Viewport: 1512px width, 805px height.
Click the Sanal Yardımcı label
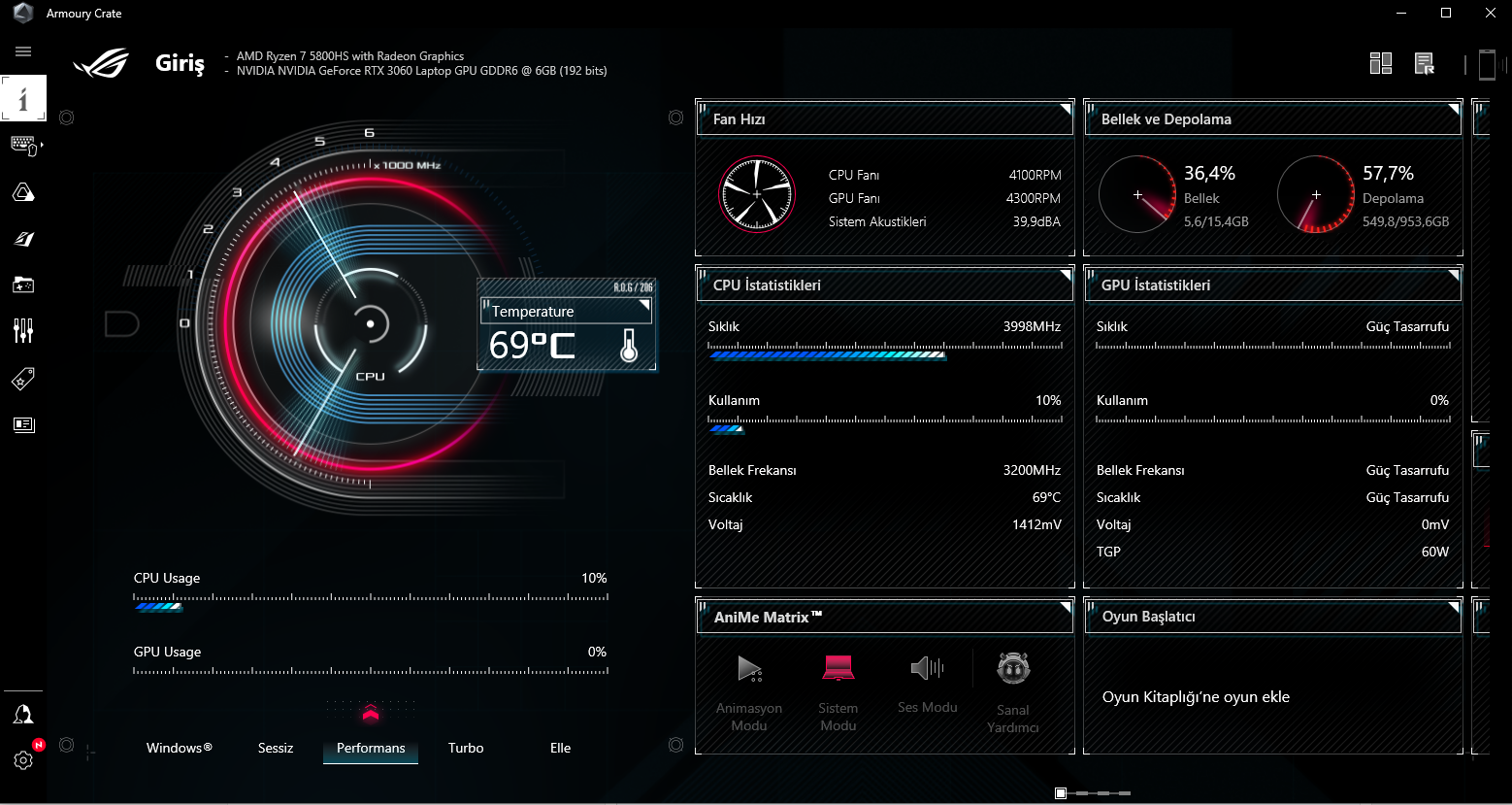click(1013, 719)
